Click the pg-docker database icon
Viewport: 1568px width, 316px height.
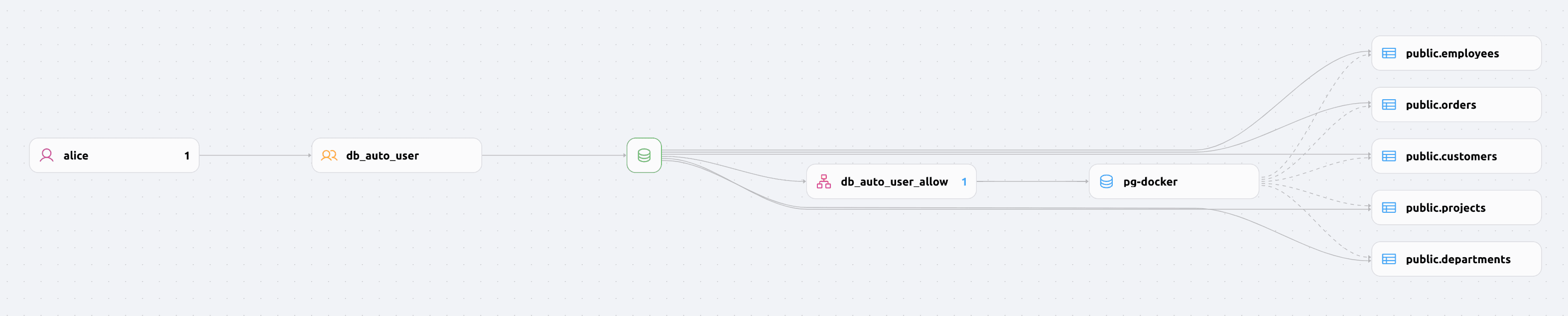[1106, 181]
